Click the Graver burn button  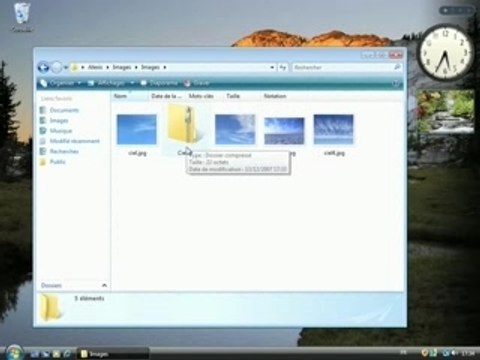(197, 83)
